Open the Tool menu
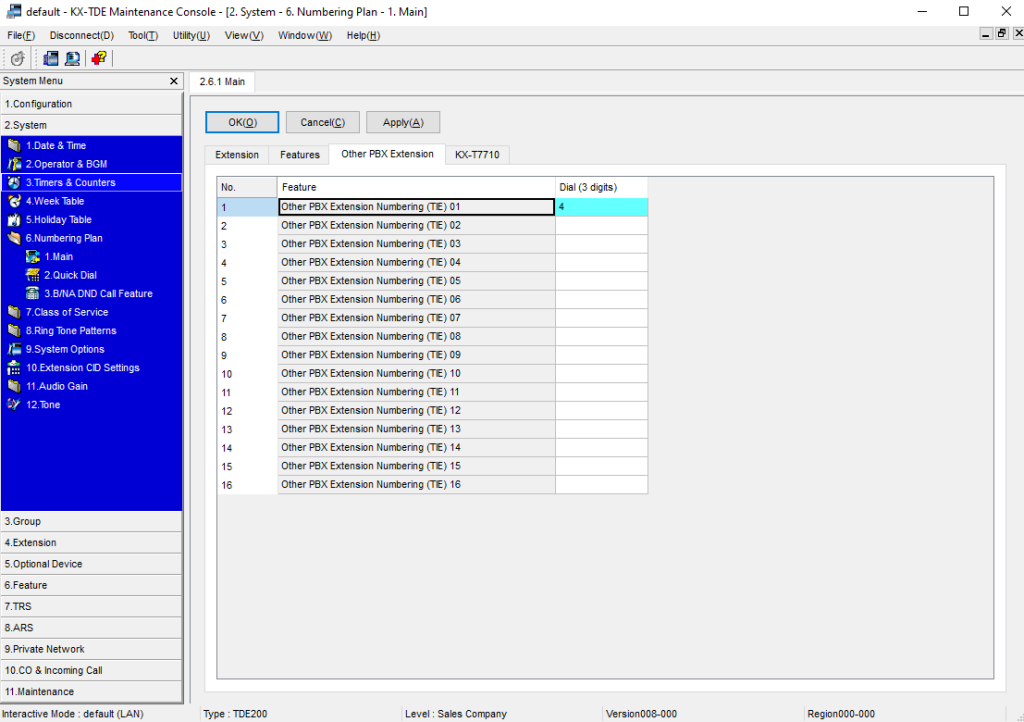Screen dimensions: 1024x722 pyautogui.click(x=143, y=35)
